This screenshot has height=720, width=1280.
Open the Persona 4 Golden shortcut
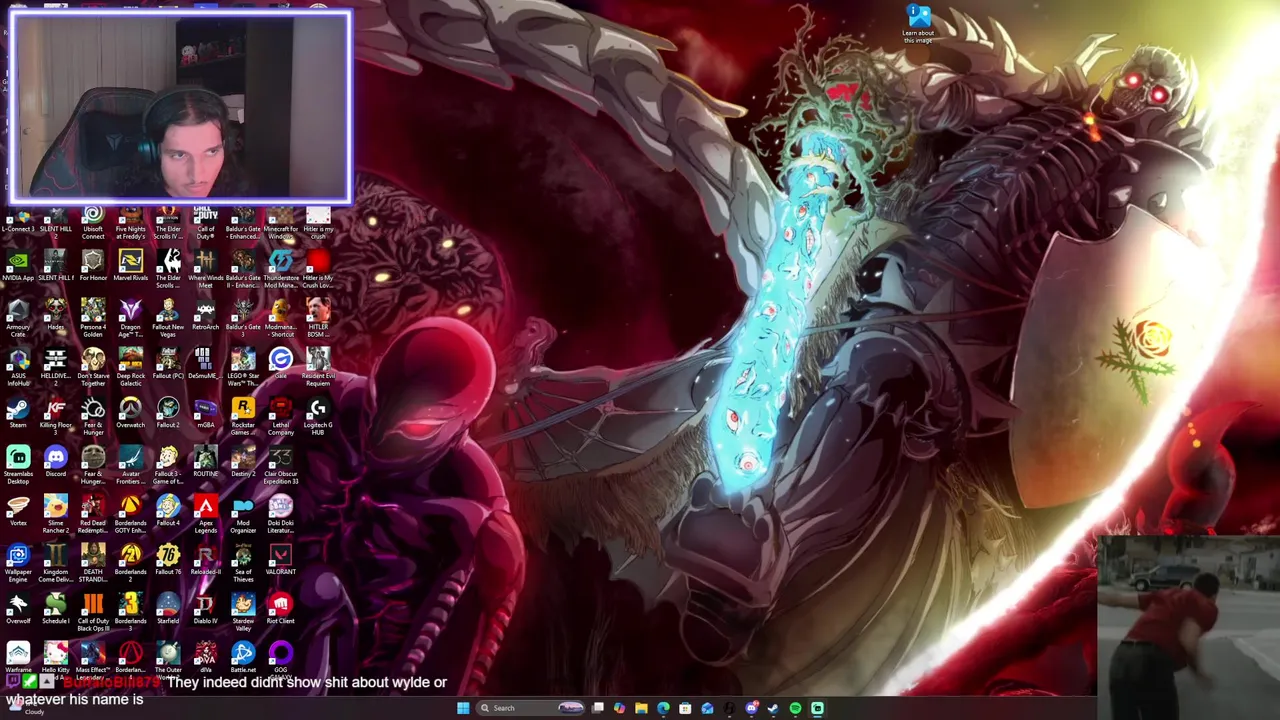[93, 319]
